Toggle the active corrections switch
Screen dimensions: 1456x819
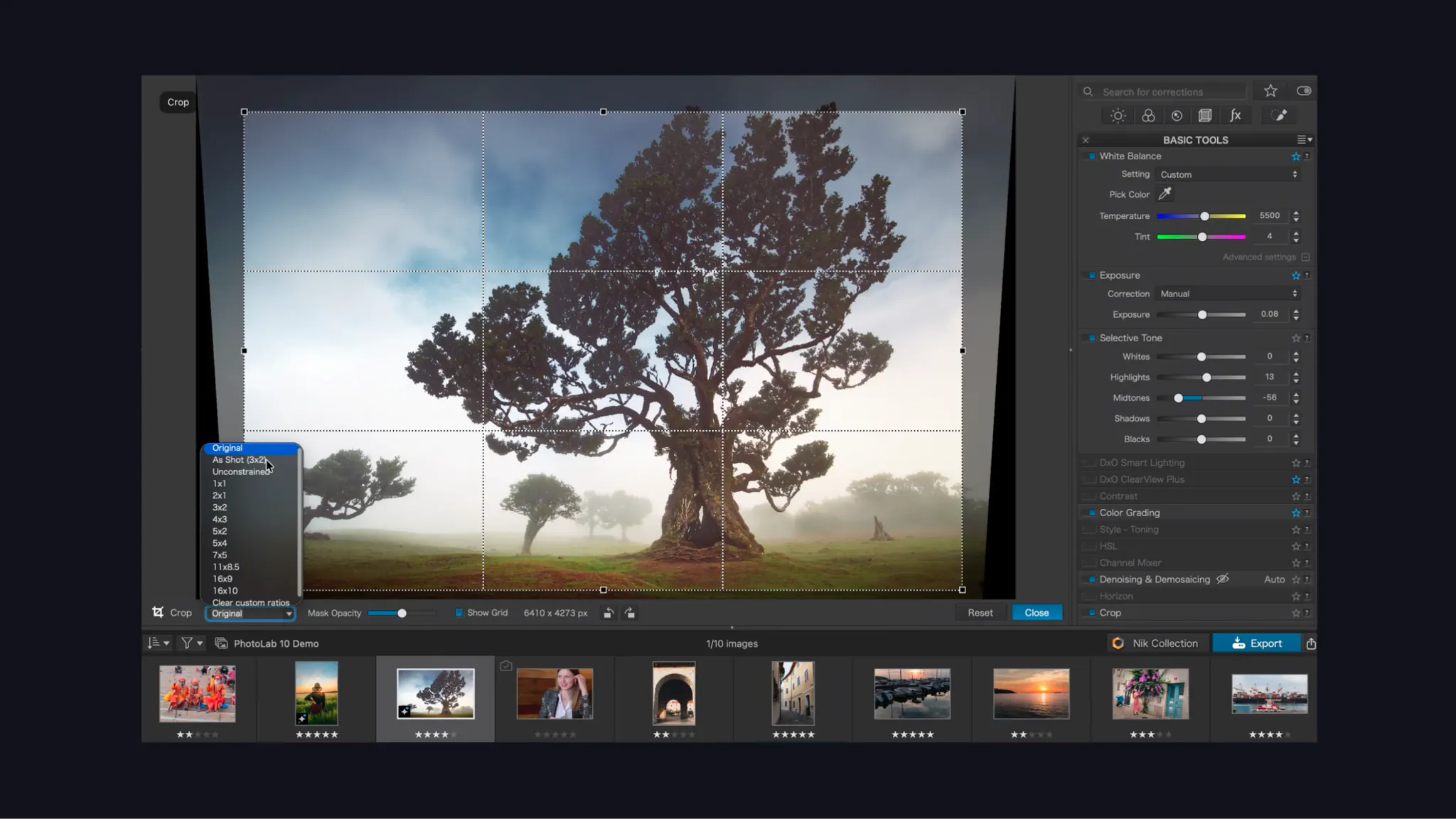(1304, 91)
